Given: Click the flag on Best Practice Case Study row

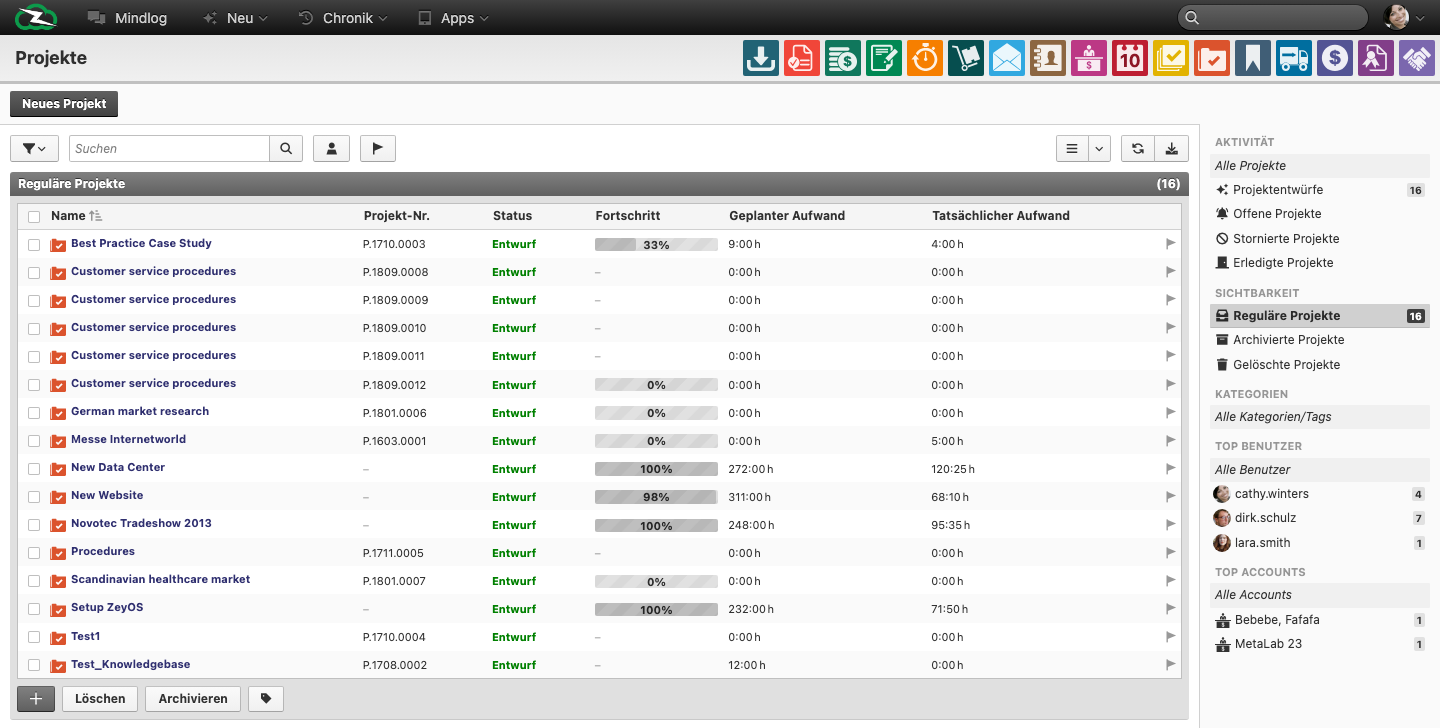Looking at the screenshot, I should coord(1171,243).
